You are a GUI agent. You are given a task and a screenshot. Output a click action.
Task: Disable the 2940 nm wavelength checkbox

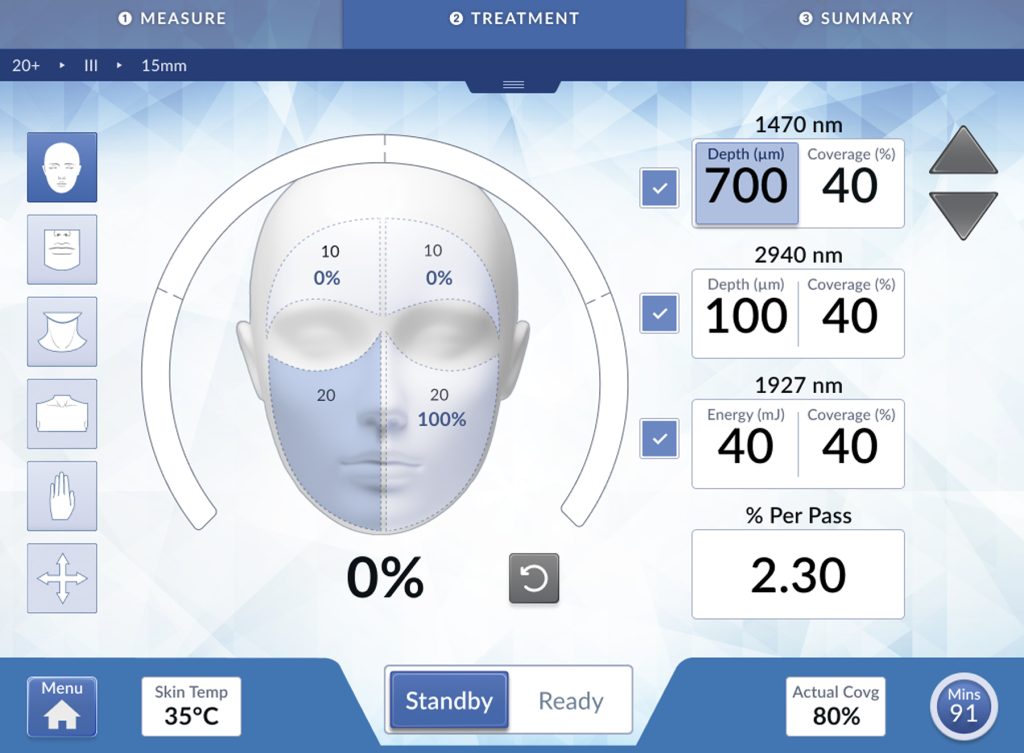tap(659, 314)
